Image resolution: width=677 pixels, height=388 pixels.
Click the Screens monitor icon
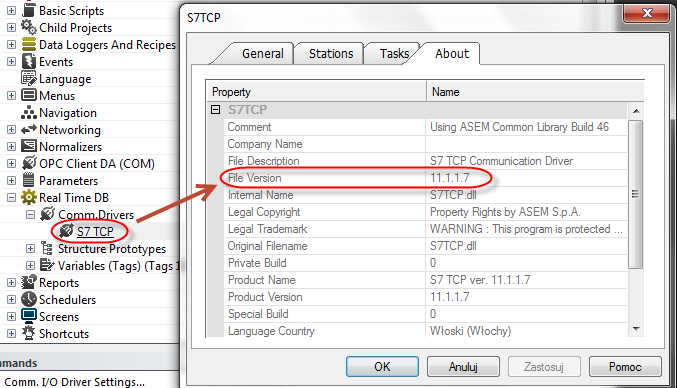28,316
